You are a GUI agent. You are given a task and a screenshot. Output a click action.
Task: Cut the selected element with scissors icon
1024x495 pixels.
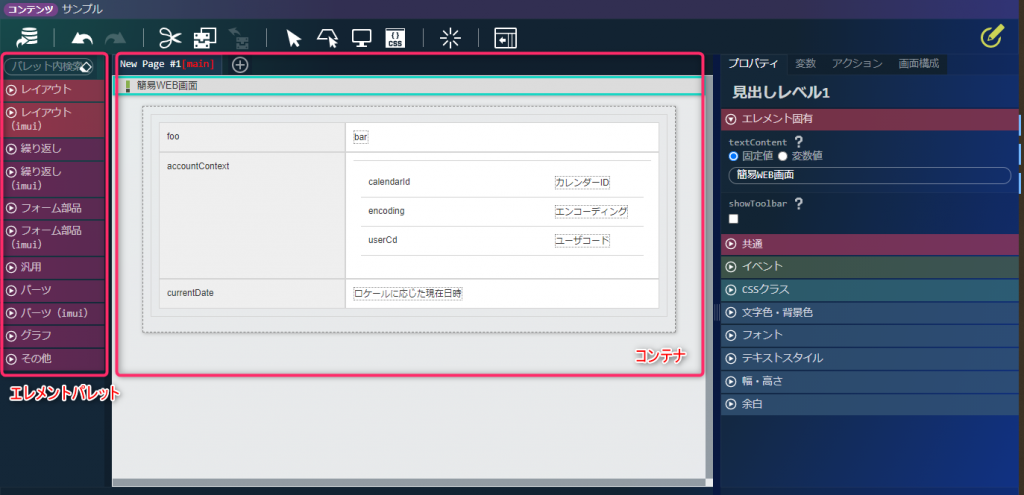coord(169,38)
